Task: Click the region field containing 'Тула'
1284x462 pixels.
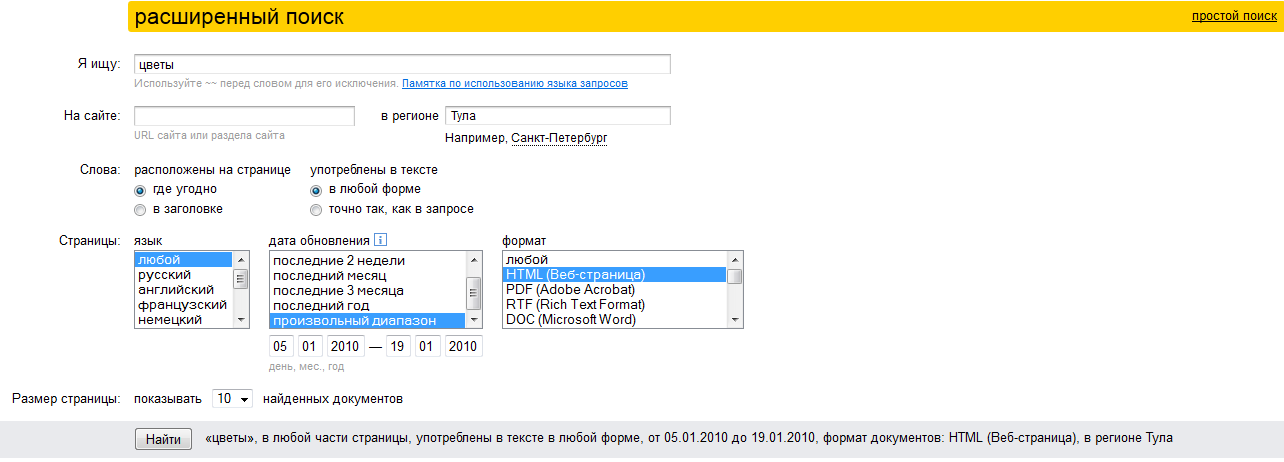Action: click(x=558, y=116)
